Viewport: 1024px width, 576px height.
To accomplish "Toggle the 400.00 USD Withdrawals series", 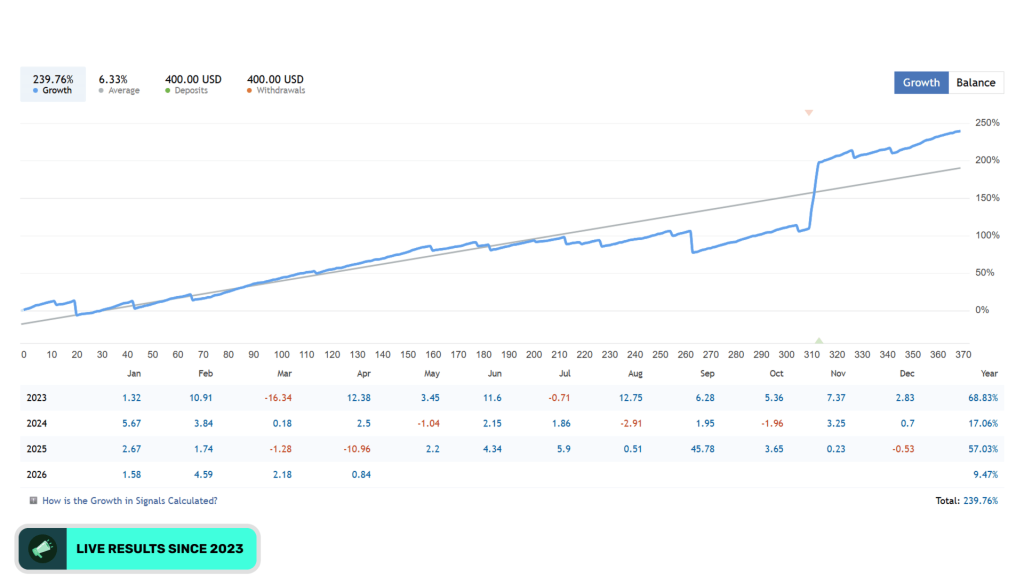I will (276, 84).
